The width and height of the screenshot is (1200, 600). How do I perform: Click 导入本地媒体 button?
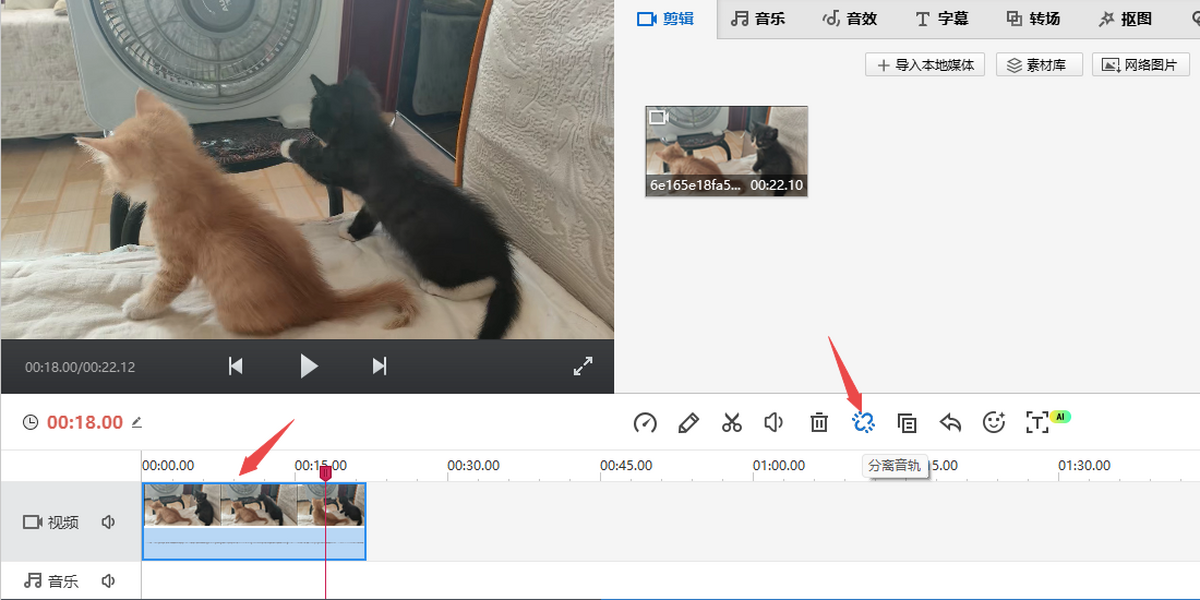pyautogui.click(x=925, y=65)
